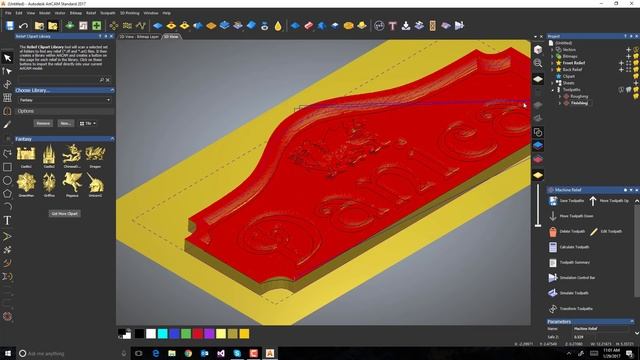Collapse the Choose Library section
The height and width of the screenshot is (360, 640).
point(112,90)
